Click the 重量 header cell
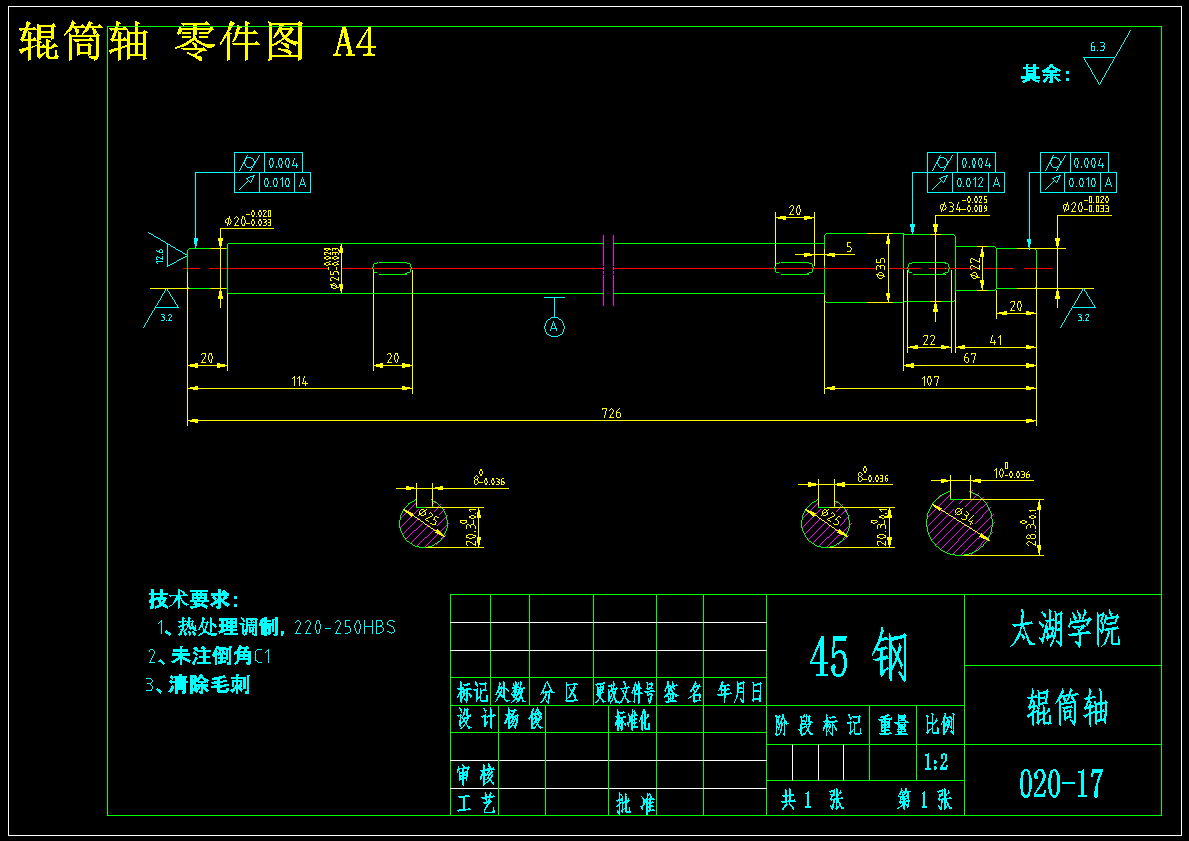This screenshot has width=1189, height=841. pyautogui.click(x=893, y=726)
